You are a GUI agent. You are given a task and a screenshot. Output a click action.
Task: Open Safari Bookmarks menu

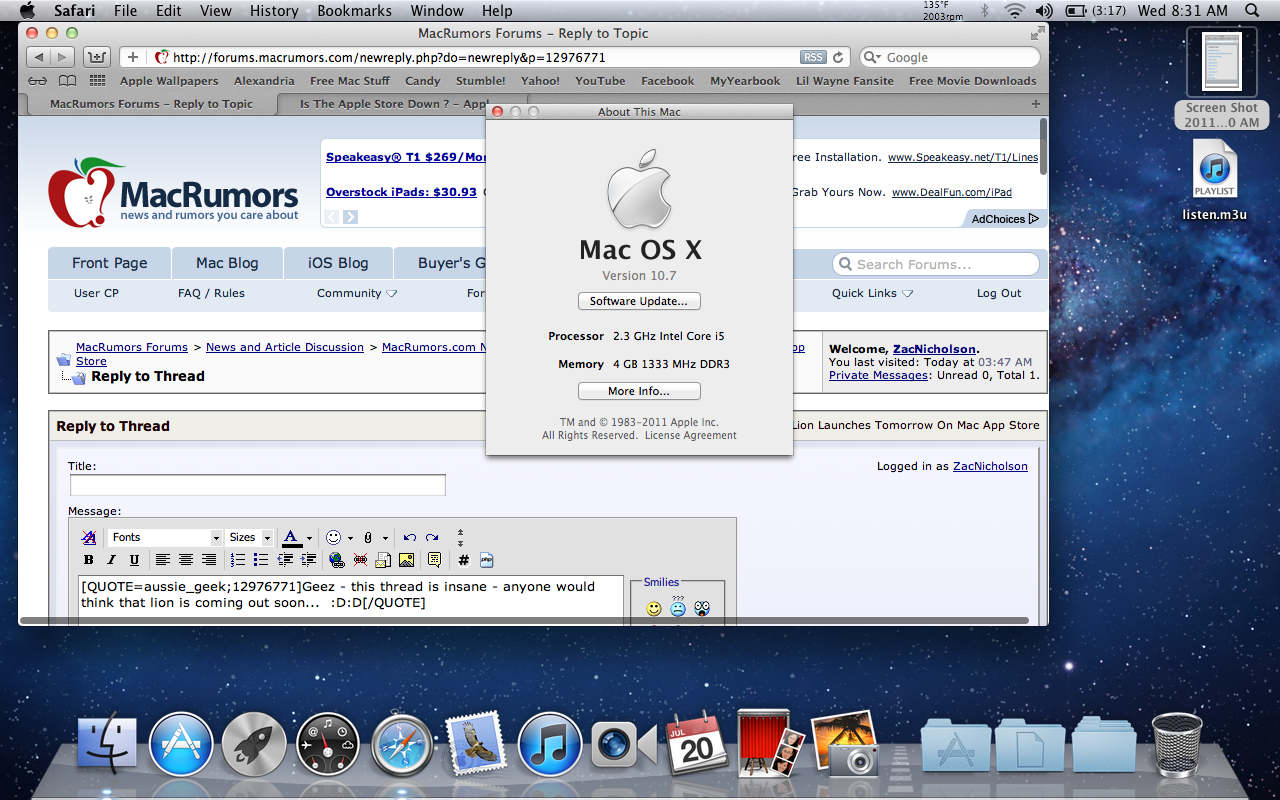[355, 11]
